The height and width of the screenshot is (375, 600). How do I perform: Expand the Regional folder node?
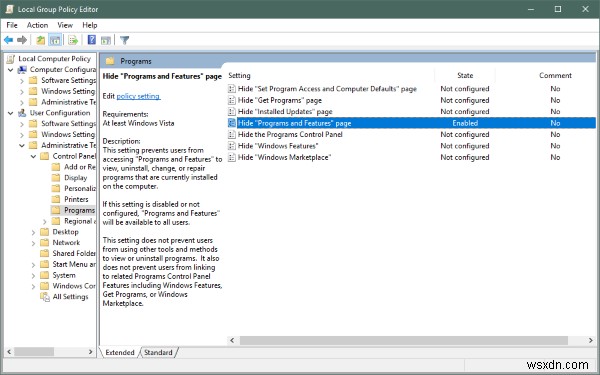pyautogui.click(x=45, y=221)
